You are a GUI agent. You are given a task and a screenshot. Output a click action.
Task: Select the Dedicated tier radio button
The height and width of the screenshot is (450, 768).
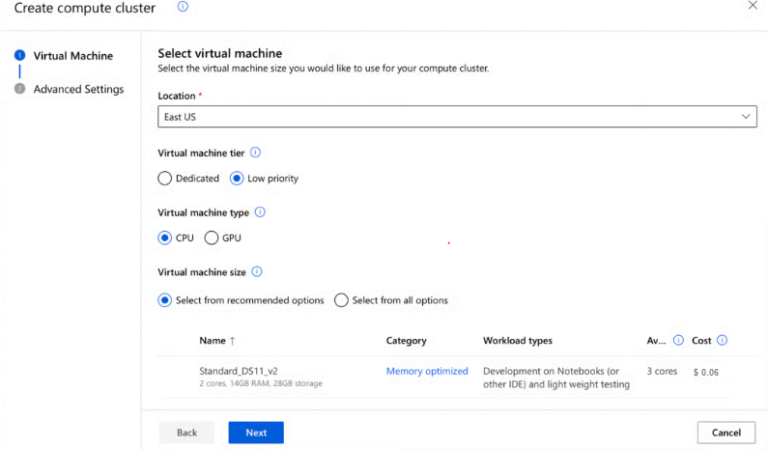tap(165, 179)
